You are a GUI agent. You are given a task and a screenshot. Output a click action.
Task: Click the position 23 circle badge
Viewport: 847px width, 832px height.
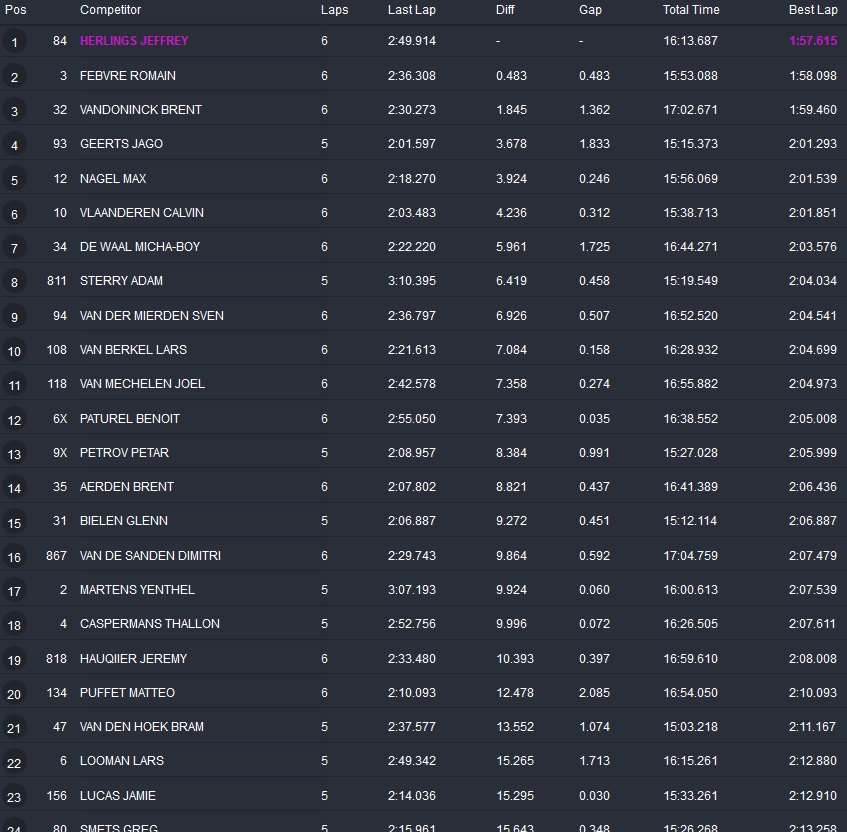pos(14,797)
